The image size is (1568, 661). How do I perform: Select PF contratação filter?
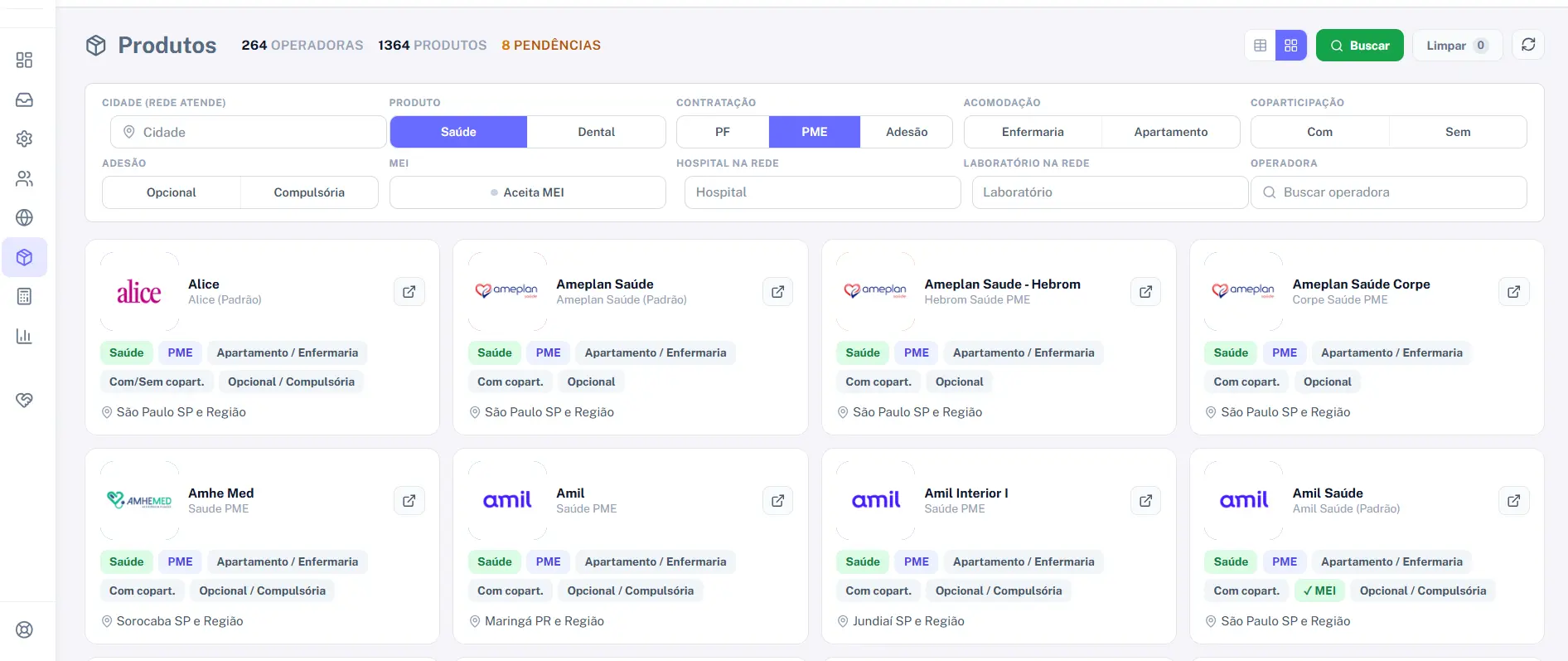coord(723,132)
